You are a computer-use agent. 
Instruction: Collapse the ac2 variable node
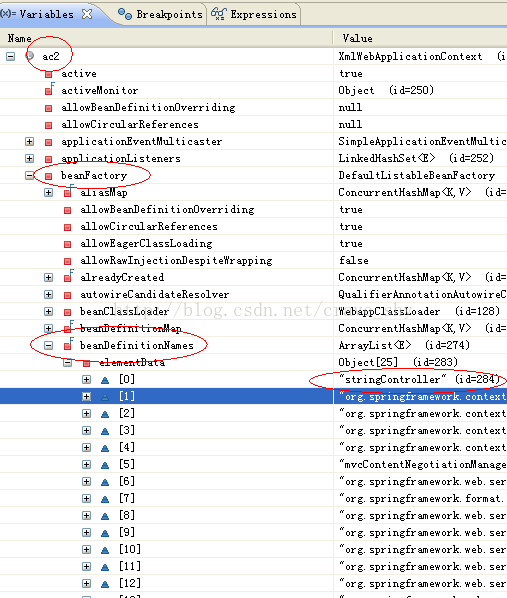click(x=11, y=57)
